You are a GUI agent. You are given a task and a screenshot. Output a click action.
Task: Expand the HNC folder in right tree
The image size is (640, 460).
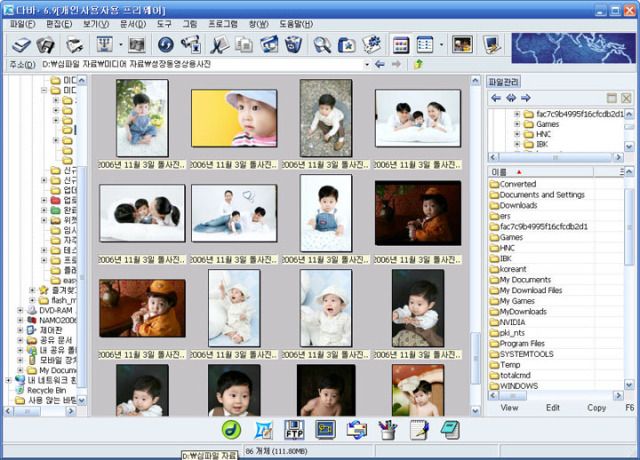click(x=517, y=134)
